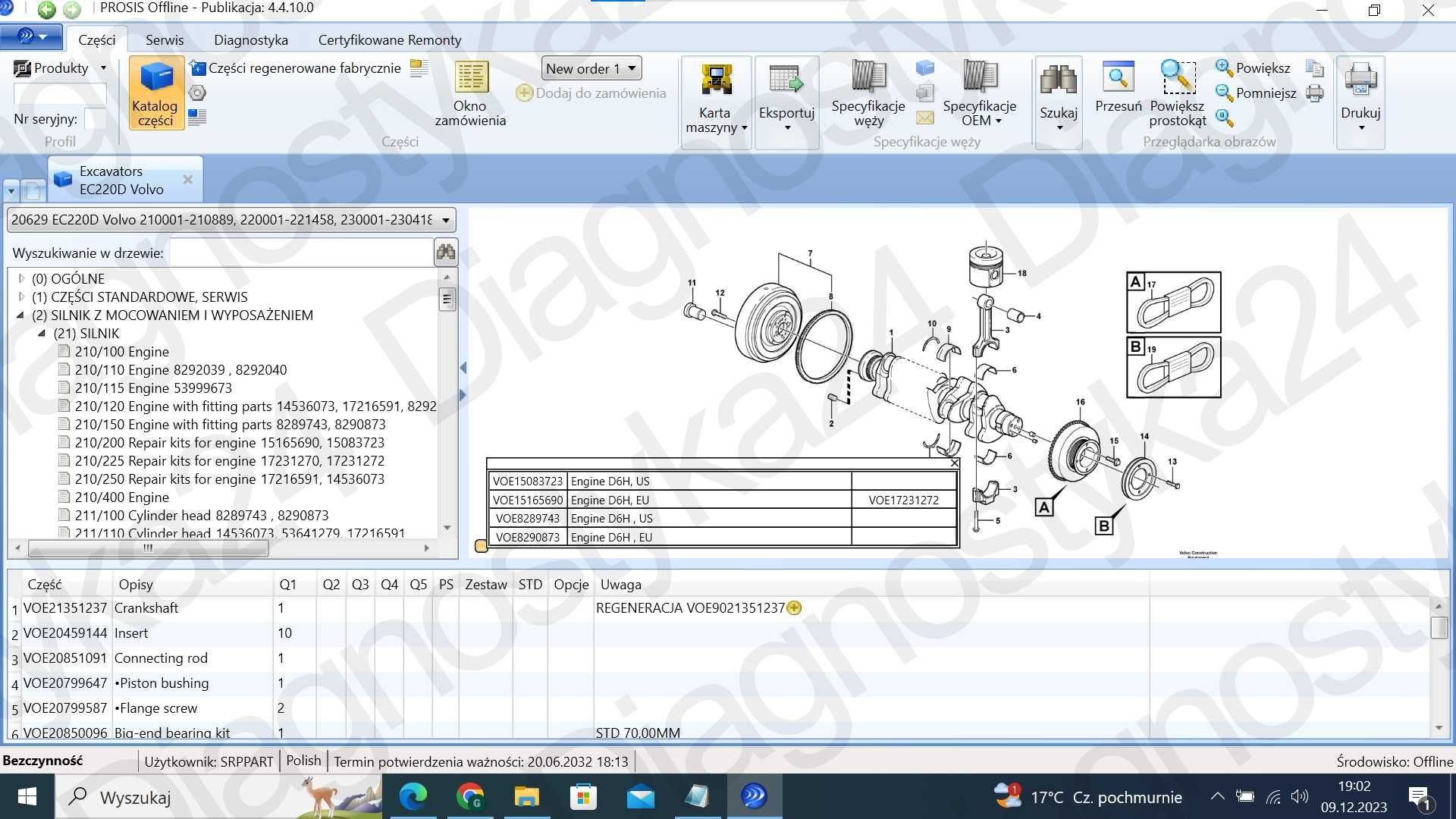Viewport: 1456px width, 819px height.
Task: Select 210/100 Engine tree item
Action: click(x=121, y=352)
